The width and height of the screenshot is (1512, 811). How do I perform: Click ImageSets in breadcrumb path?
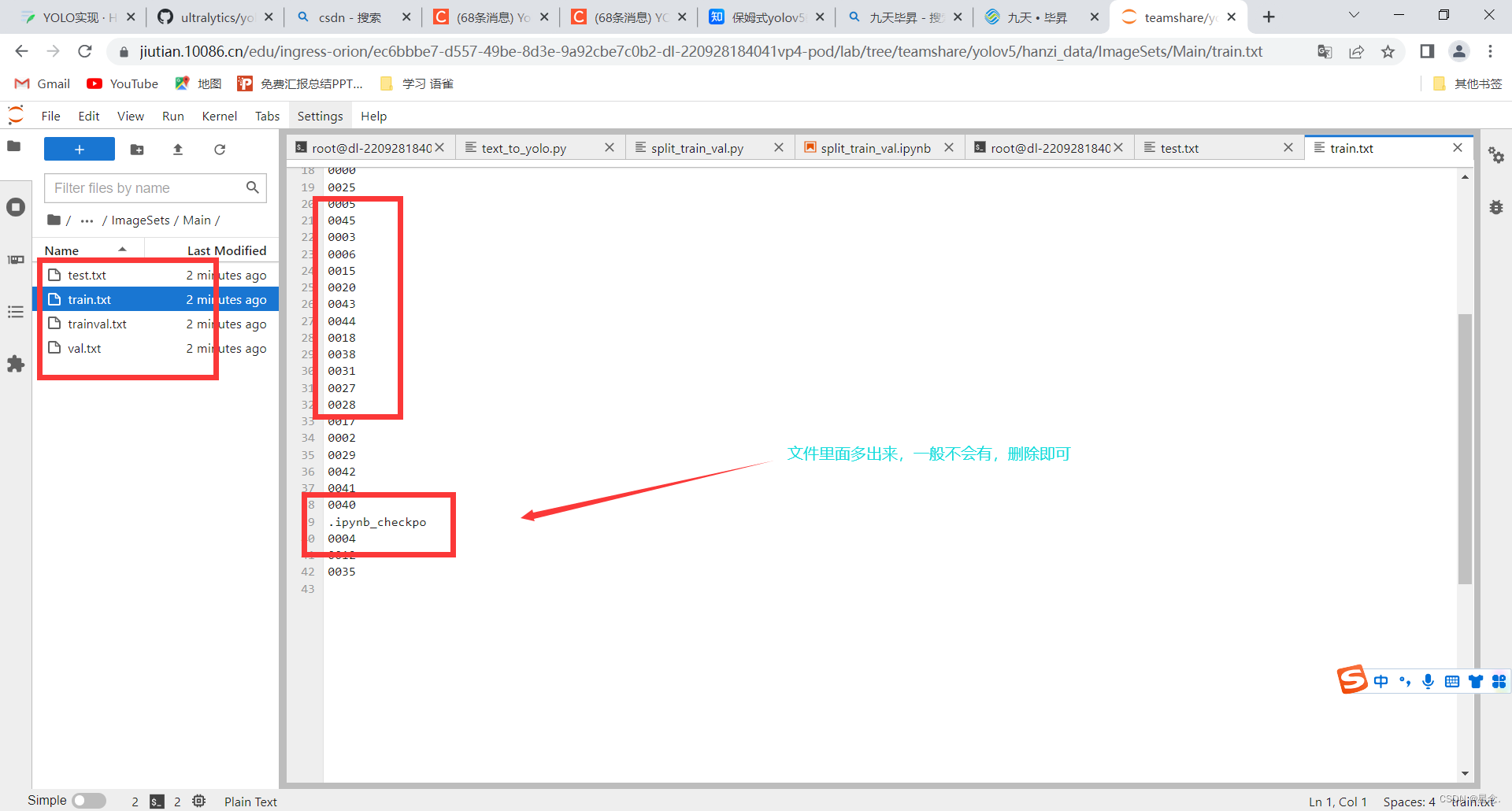click(140, 220)
